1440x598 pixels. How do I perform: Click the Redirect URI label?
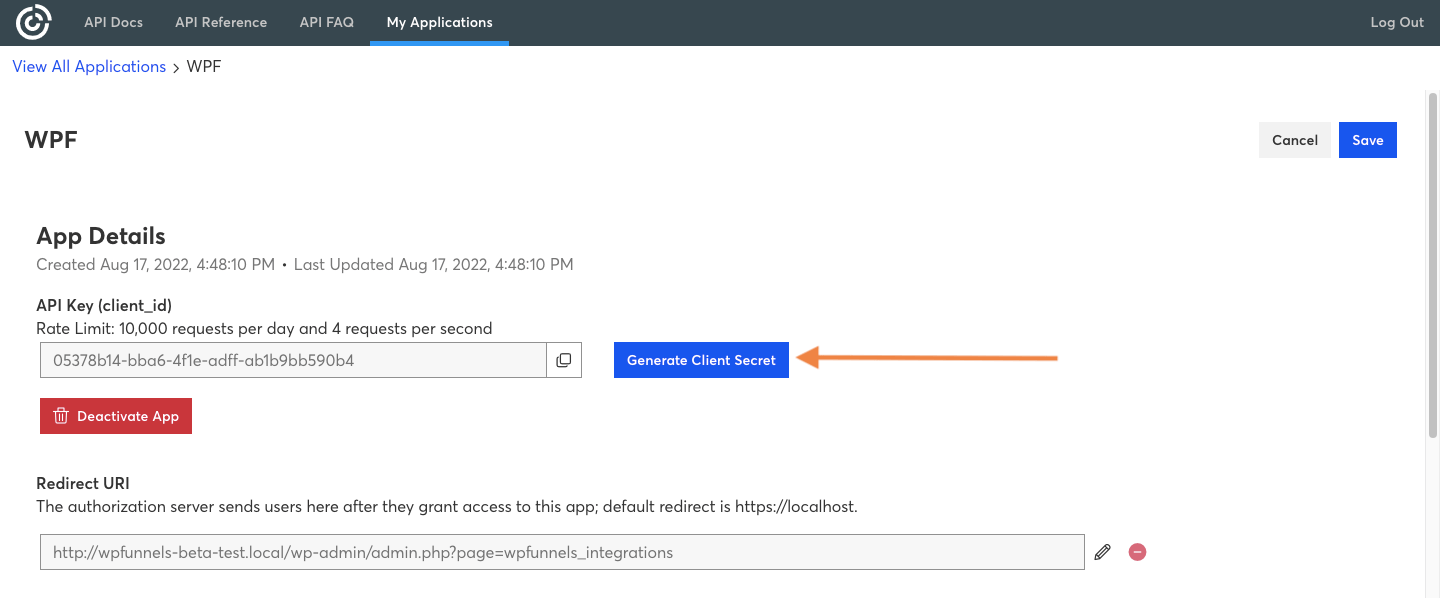coord(83,484)
